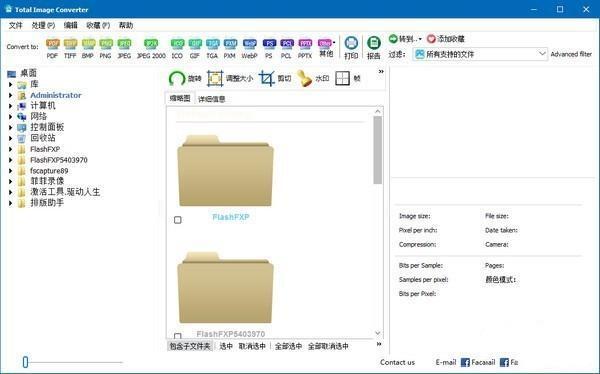Select 回收站 recycle bin tree item
The height and width of the screenshot is (374, 600).
point(43,138)
